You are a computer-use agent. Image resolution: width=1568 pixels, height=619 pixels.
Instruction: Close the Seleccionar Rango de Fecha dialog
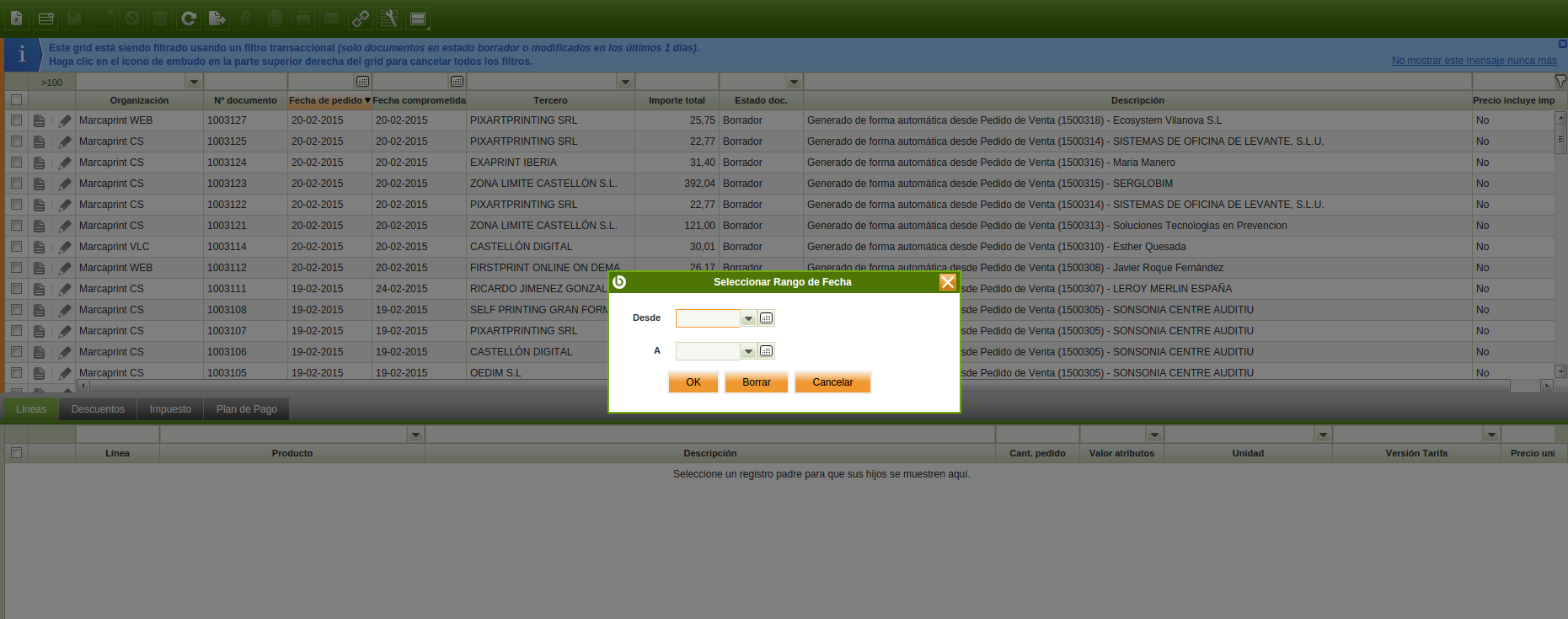coord(948,282)
